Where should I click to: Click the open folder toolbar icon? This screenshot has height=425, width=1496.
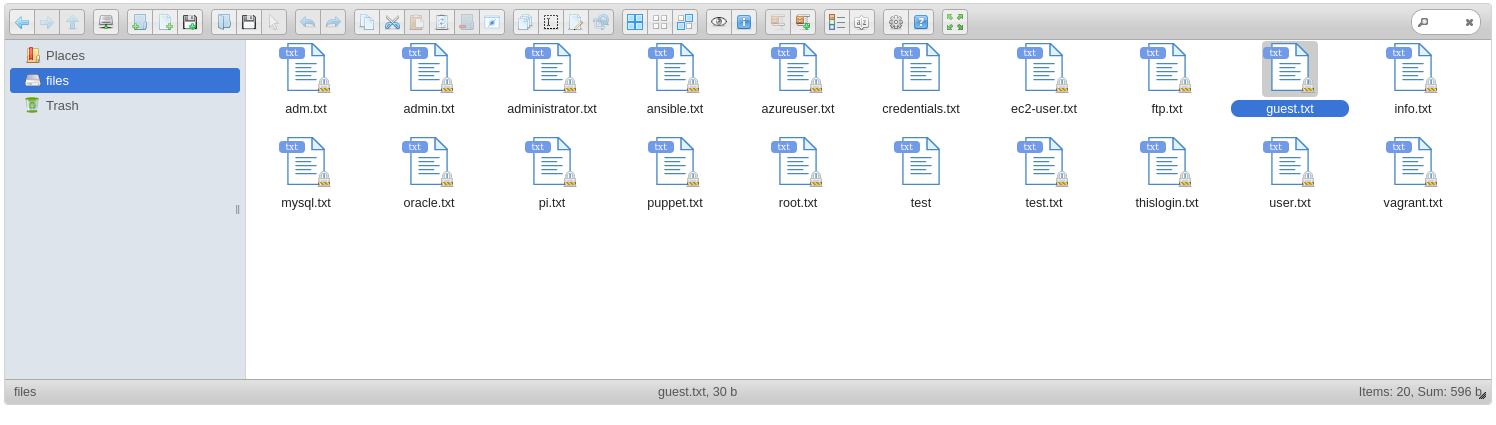[x=224, y=22]
